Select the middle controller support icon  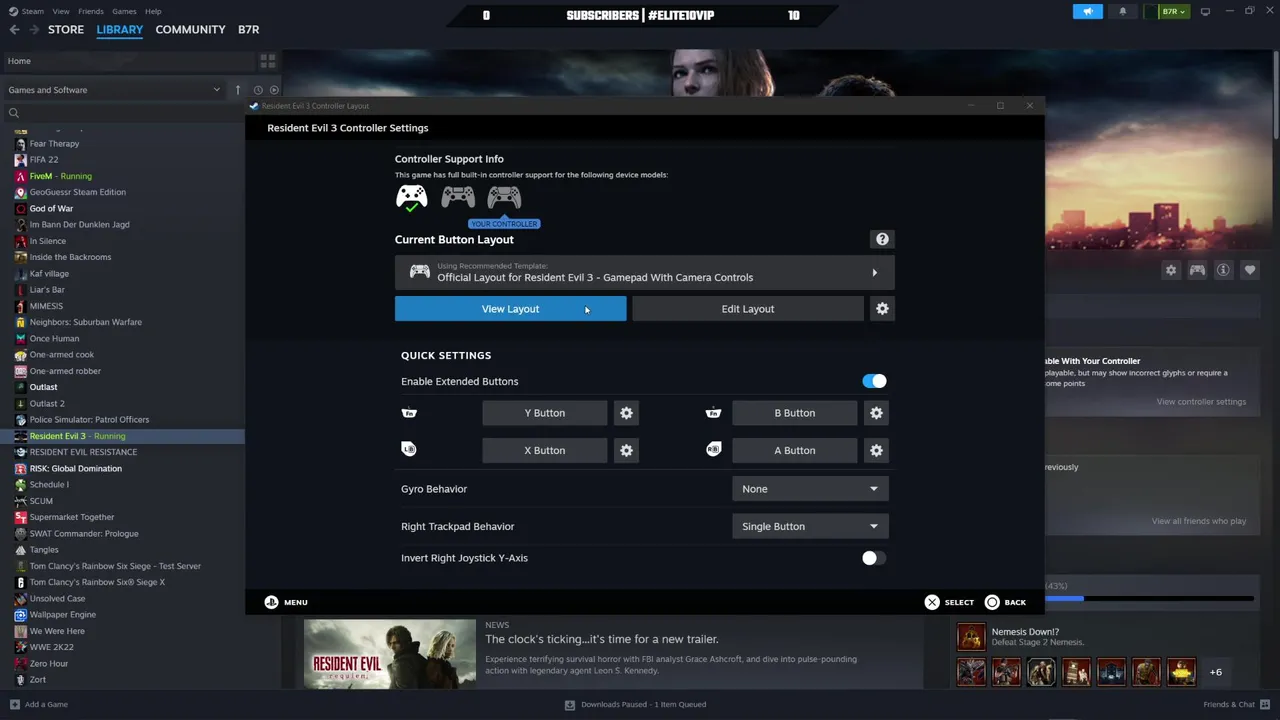pos(458,196)
